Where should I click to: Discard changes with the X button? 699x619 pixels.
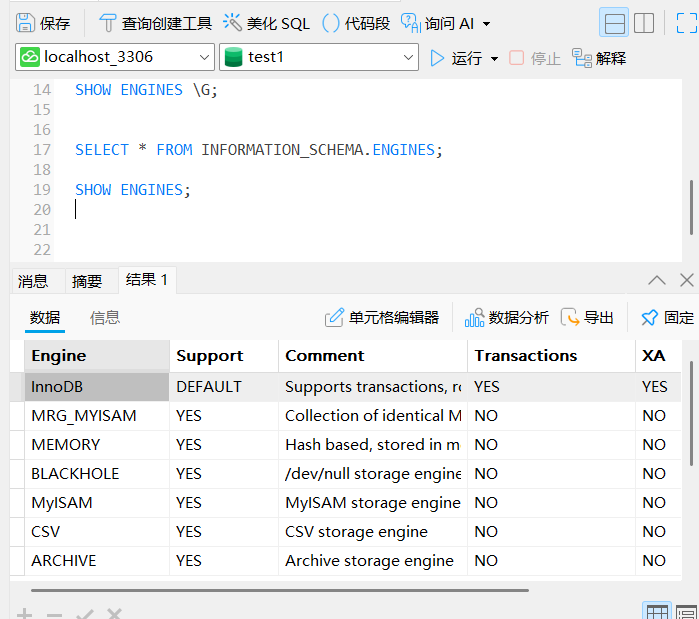(114, 614)
